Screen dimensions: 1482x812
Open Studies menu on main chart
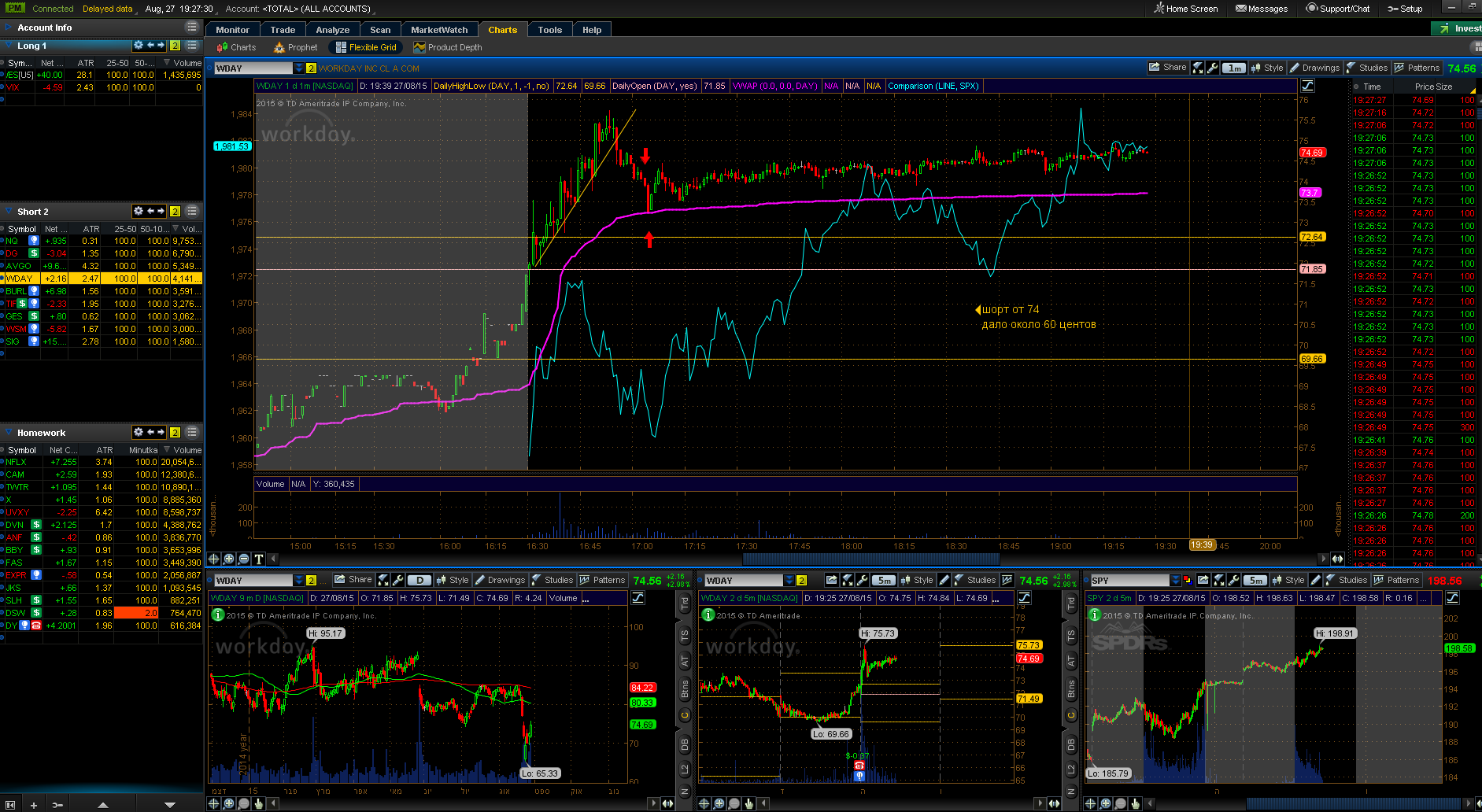(1367, 68)
